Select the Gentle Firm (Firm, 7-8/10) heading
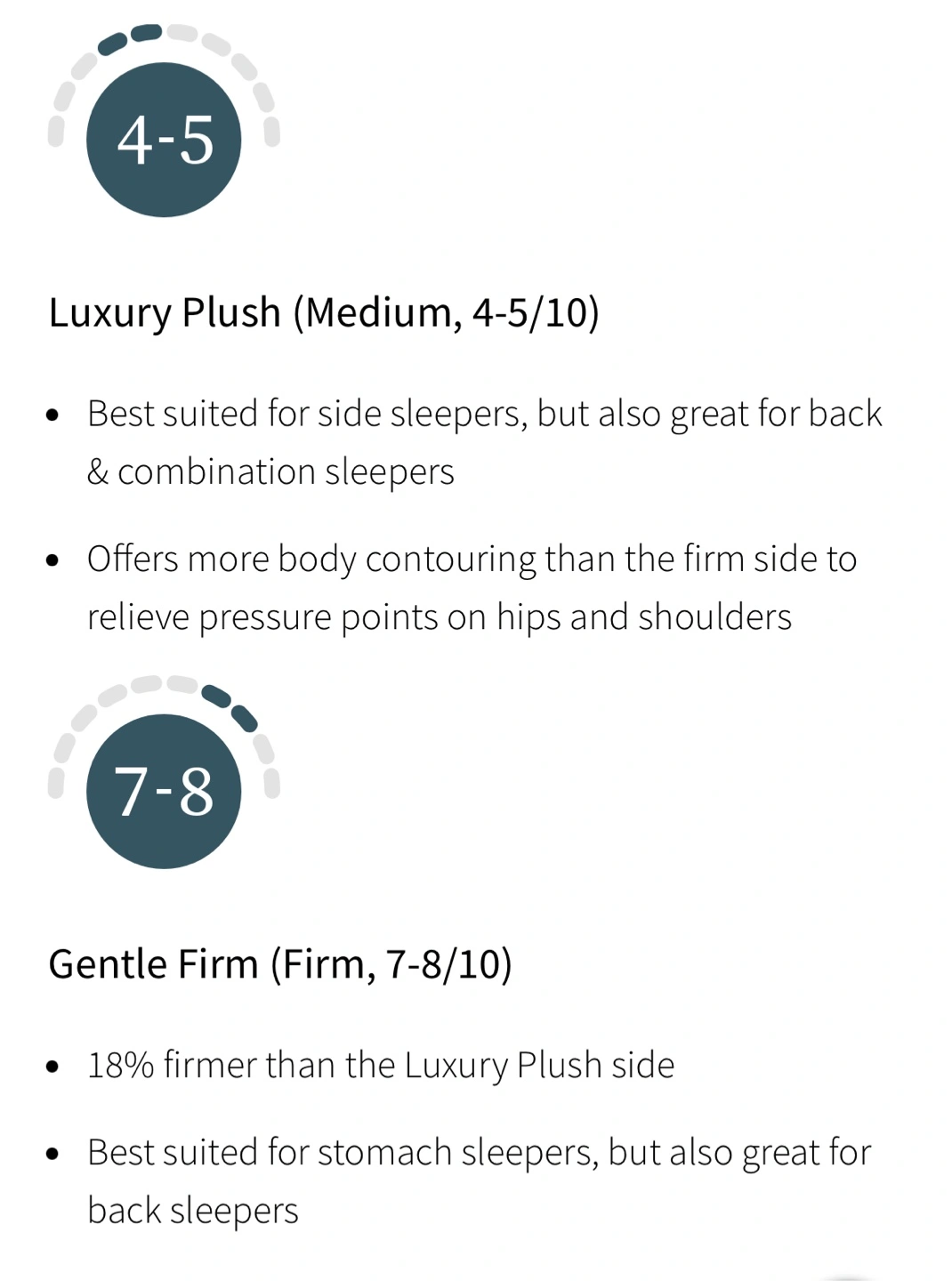The height and width of the screenshot is (1281, 952). point(280,963)
